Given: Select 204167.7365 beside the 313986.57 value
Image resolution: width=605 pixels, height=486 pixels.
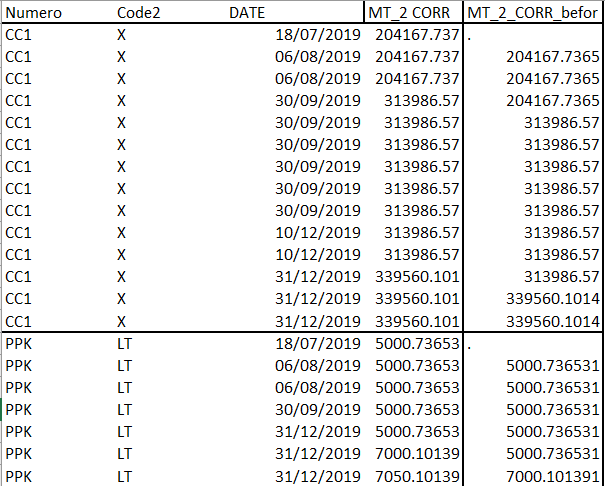Looking at the screenshot, I should 553,101.
